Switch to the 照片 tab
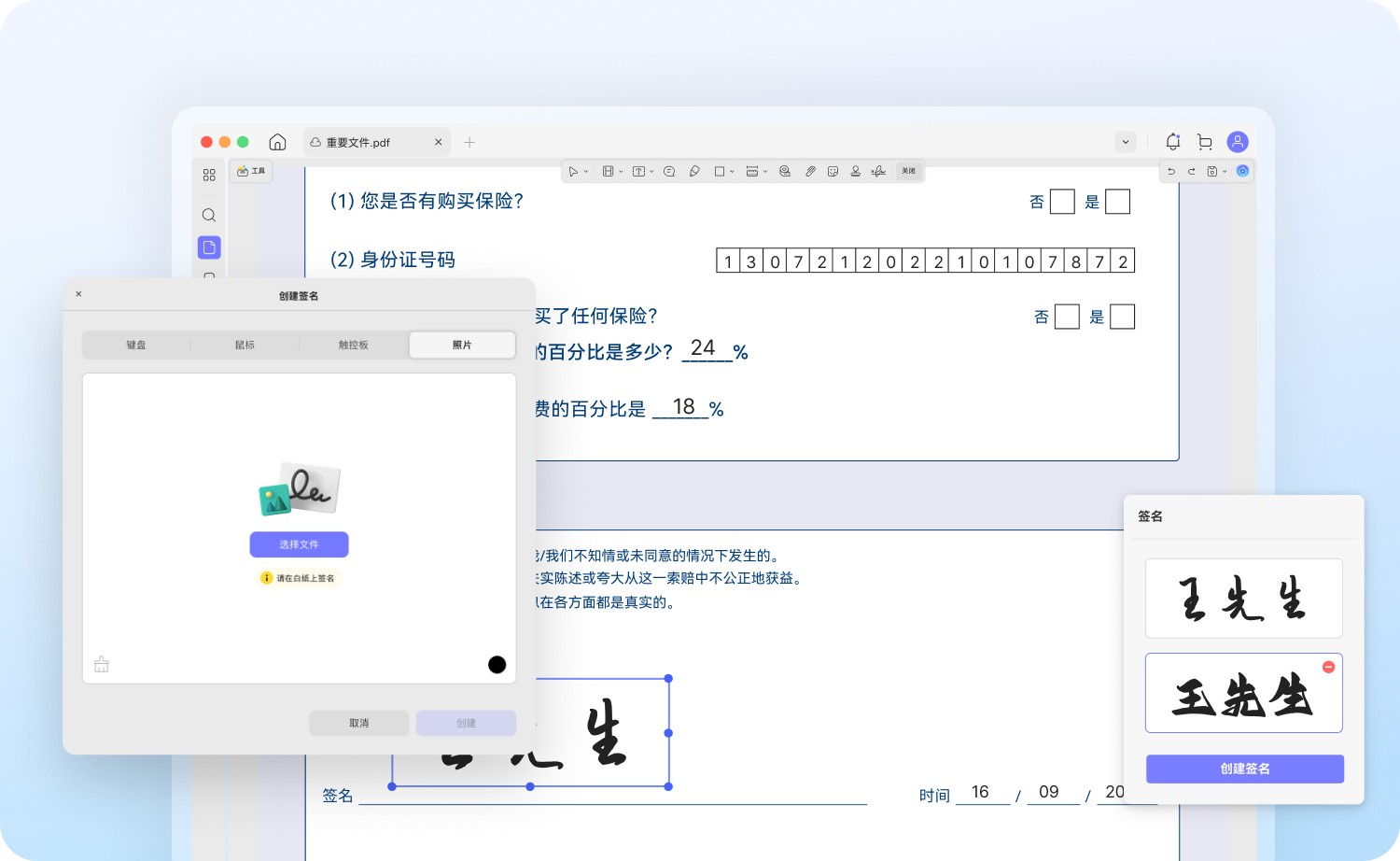Image resolution: width=1400 pixels, height=861 pixels. 462,345
